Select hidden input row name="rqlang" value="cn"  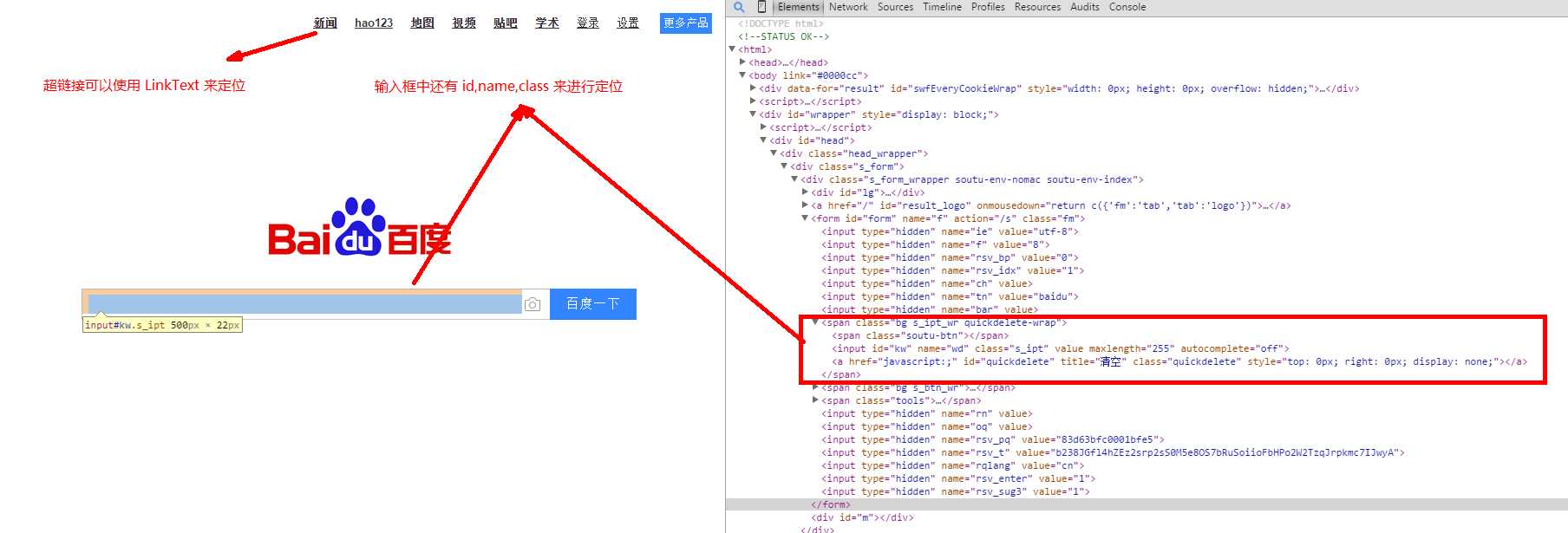tap(953, 465)
